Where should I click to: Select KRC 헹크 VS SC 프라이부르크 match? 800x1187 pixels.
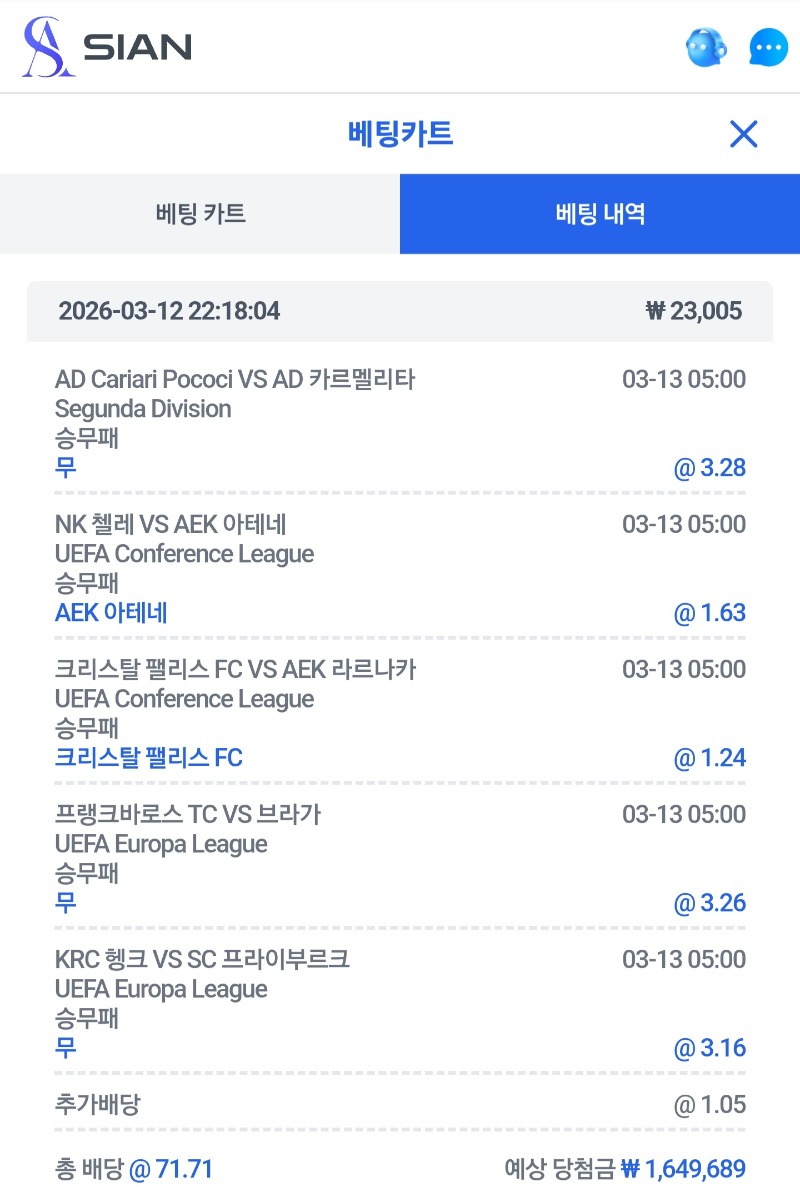pos(202,959)
